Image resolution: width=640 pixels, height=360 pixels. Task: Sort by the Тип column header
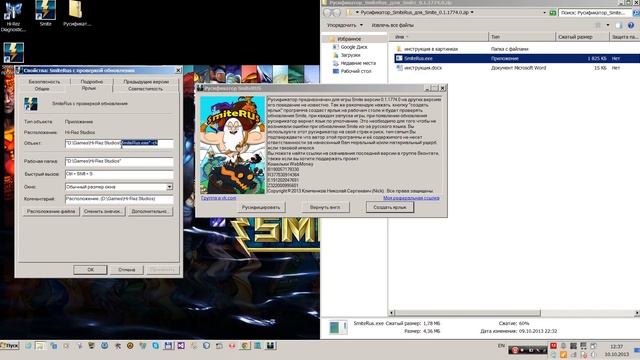point(522,37)
